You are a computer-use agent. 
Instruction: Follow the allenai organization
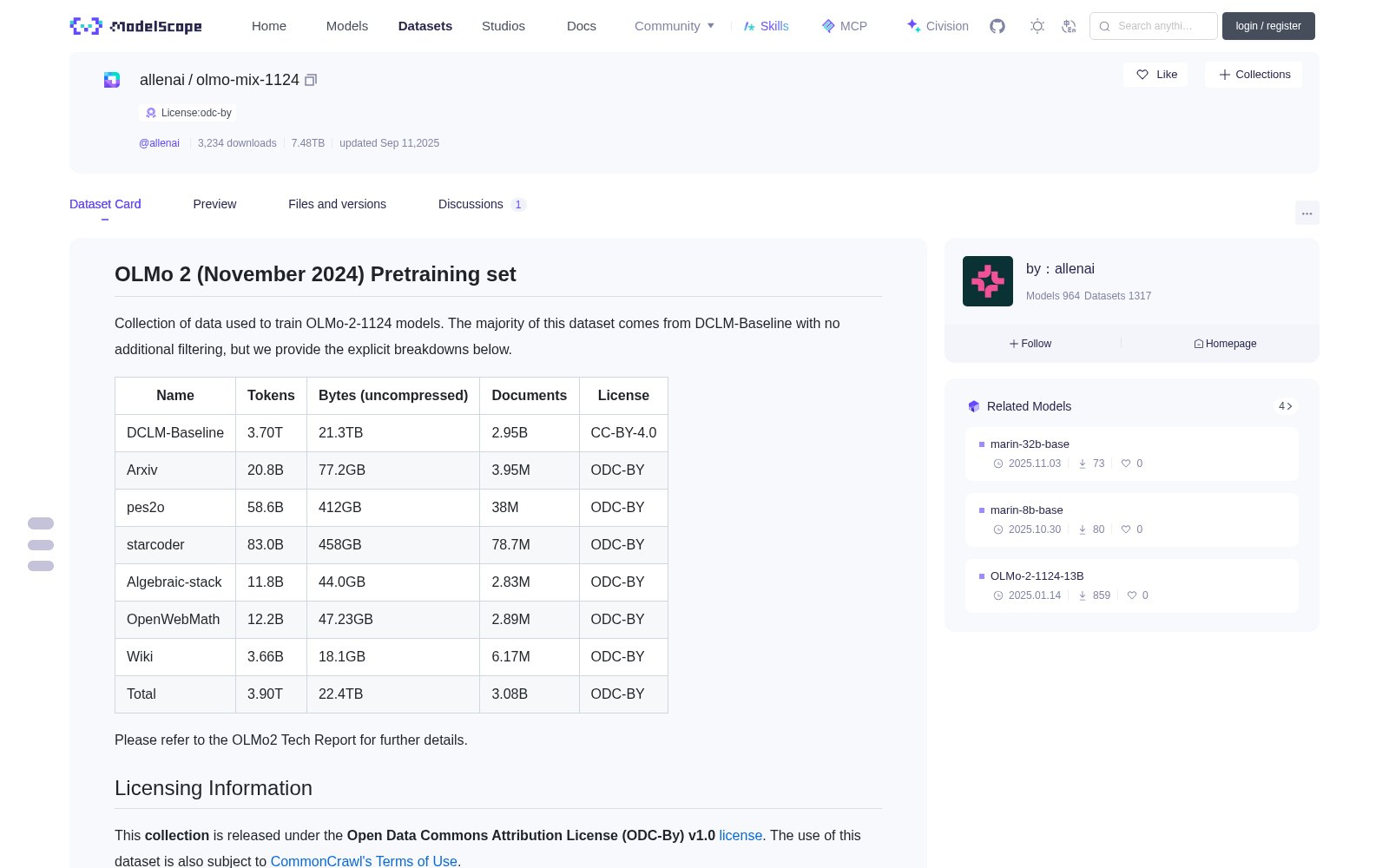[x=1030, y=344]
